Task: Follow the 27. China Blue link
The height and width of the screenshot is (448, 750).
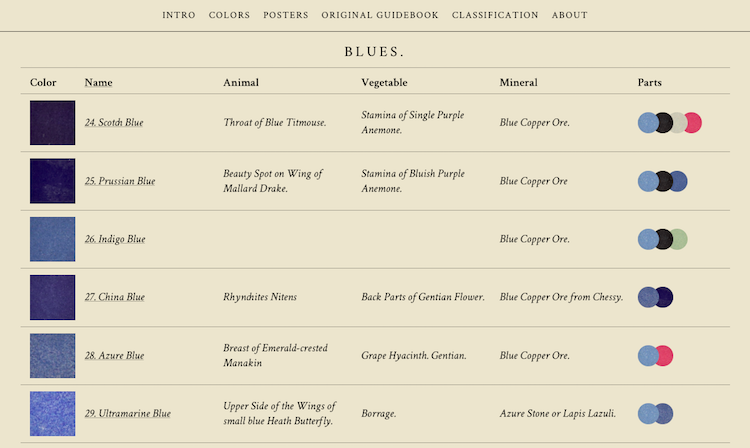Action: click(x=114, y=297)
